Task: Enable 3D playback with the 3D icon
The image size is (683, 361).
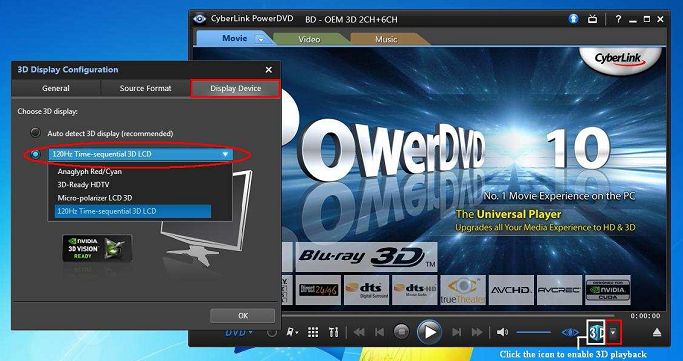Action: click(596, 333)
